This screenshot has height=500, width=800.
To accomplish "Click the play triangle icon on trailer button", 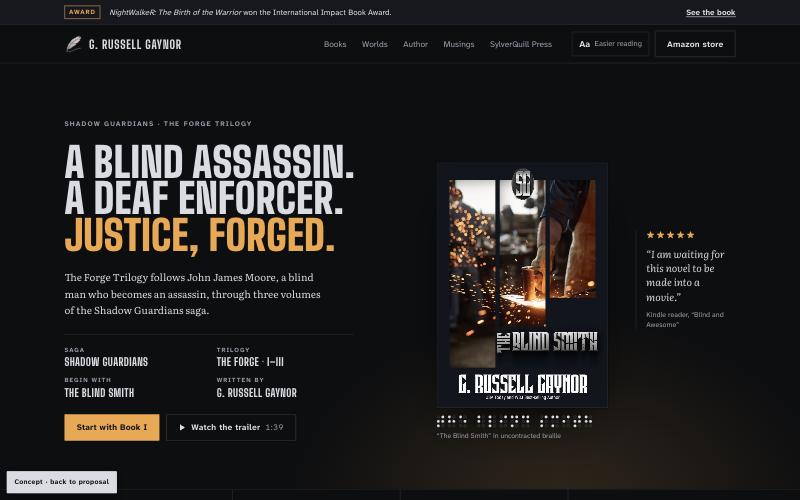I will coord(182,428).
